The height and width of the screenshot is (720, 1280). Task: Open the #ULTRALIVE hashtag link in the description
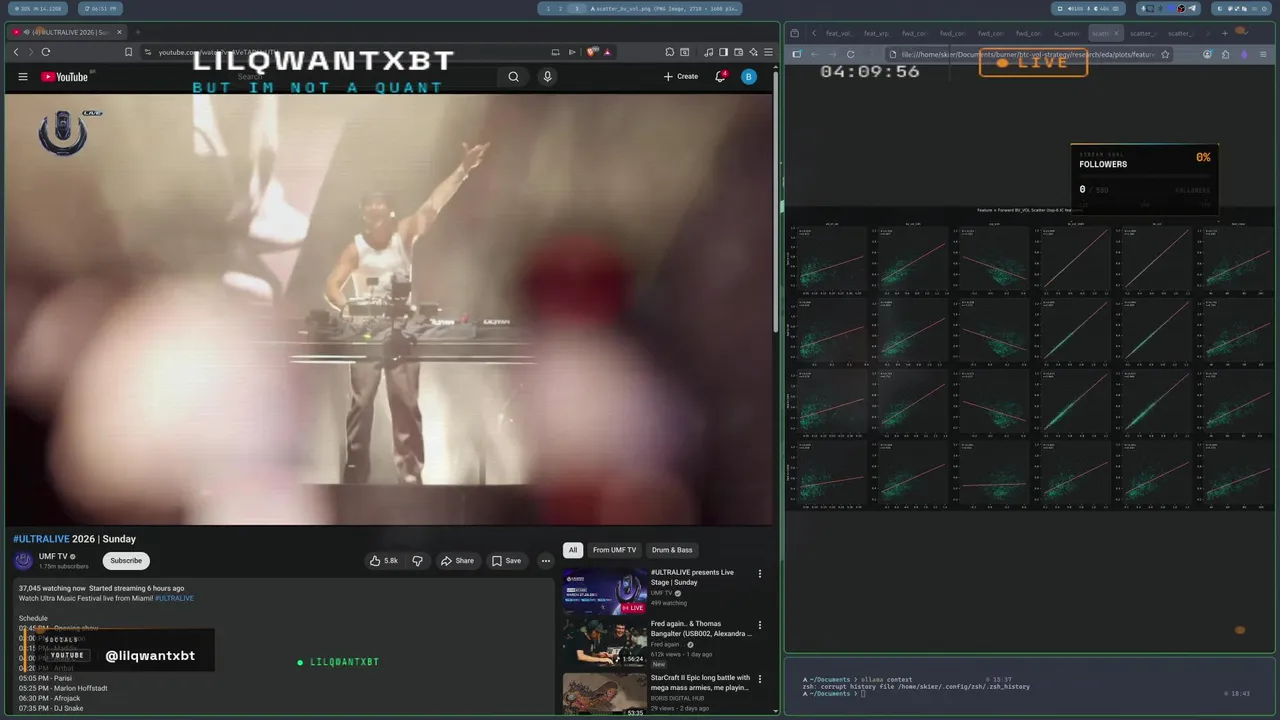coord(174,598)
